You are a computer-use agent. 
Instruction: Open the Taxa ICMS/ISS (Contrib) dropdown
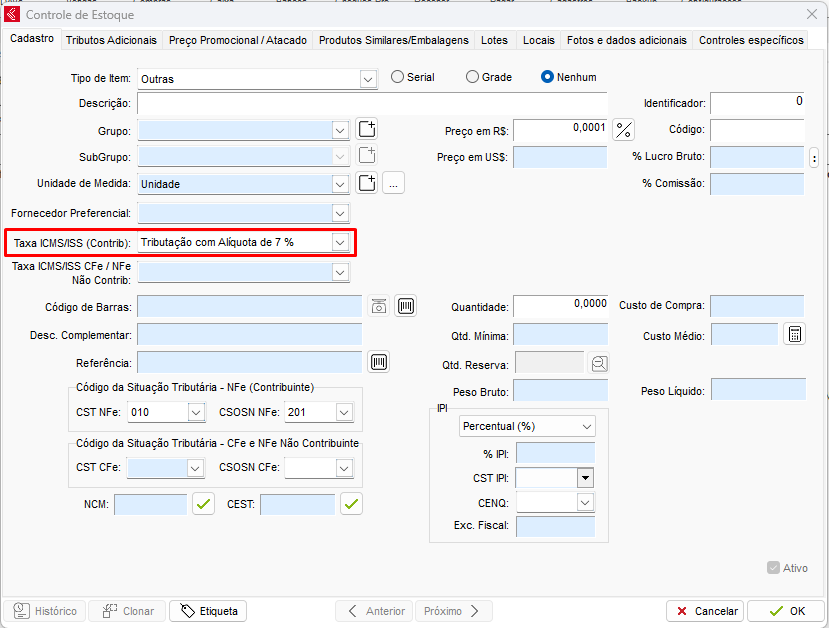[x=341, y=242]
